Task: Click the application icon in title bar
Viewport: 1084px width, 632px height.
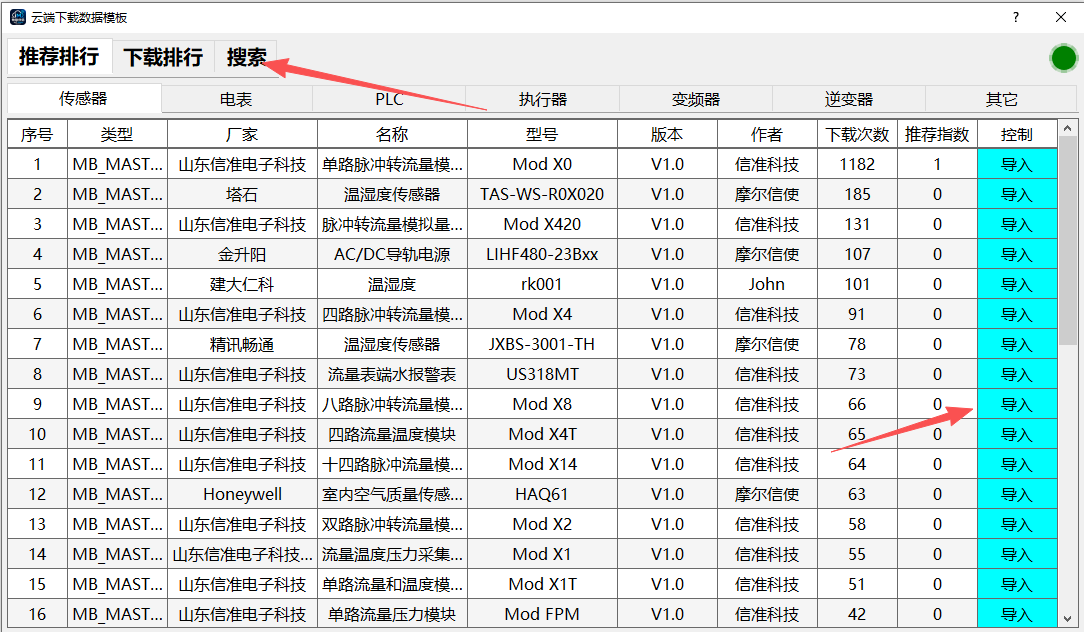Action: [18, 17]
